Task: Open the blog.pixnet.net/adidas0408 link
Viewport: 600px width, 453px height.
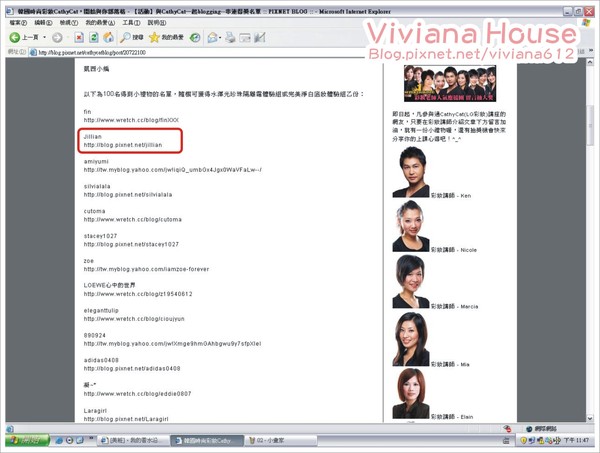Action: point(132,368)
